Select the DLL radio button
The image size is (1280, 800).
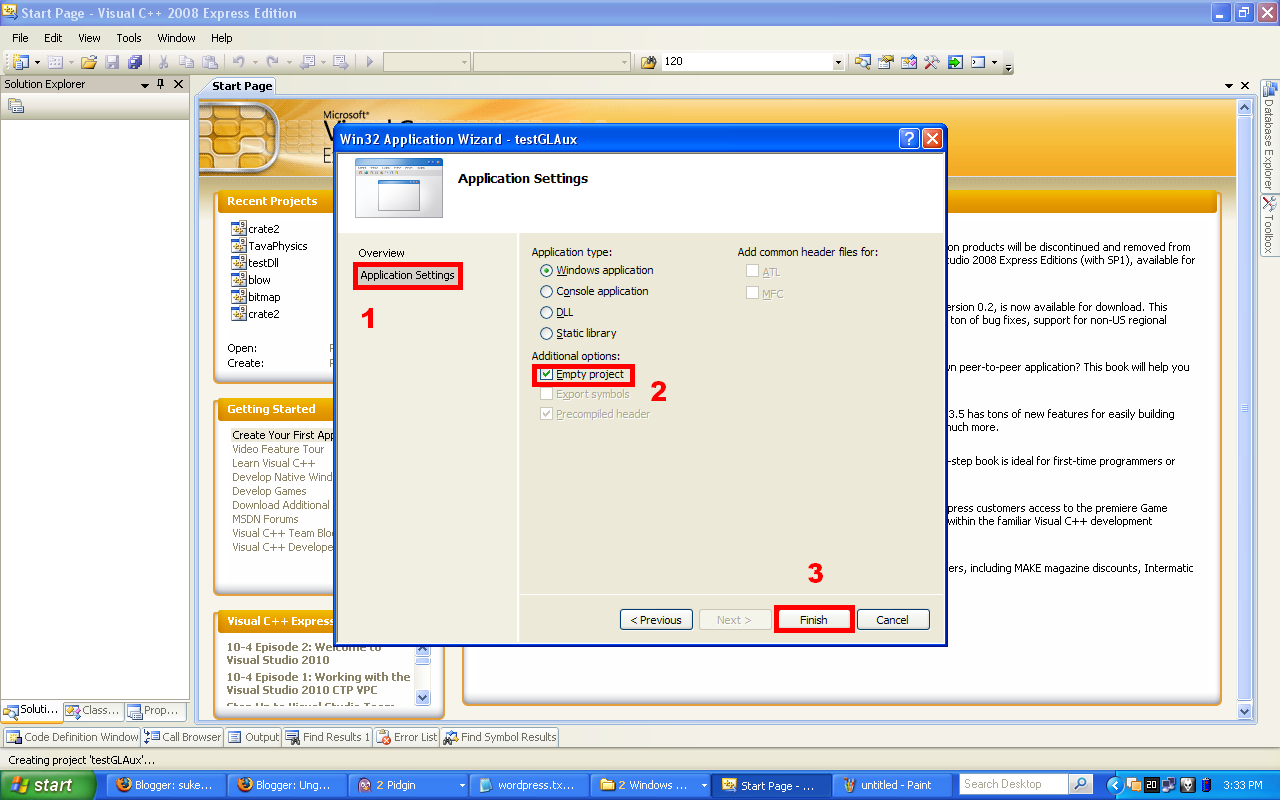tap(546, 312)
